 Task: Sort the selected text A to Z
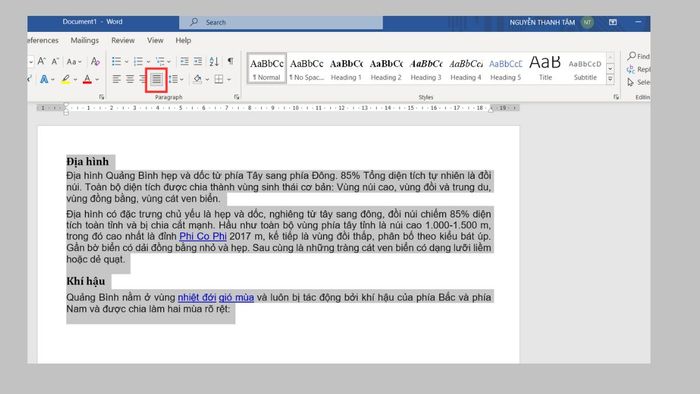coord(214,61)
